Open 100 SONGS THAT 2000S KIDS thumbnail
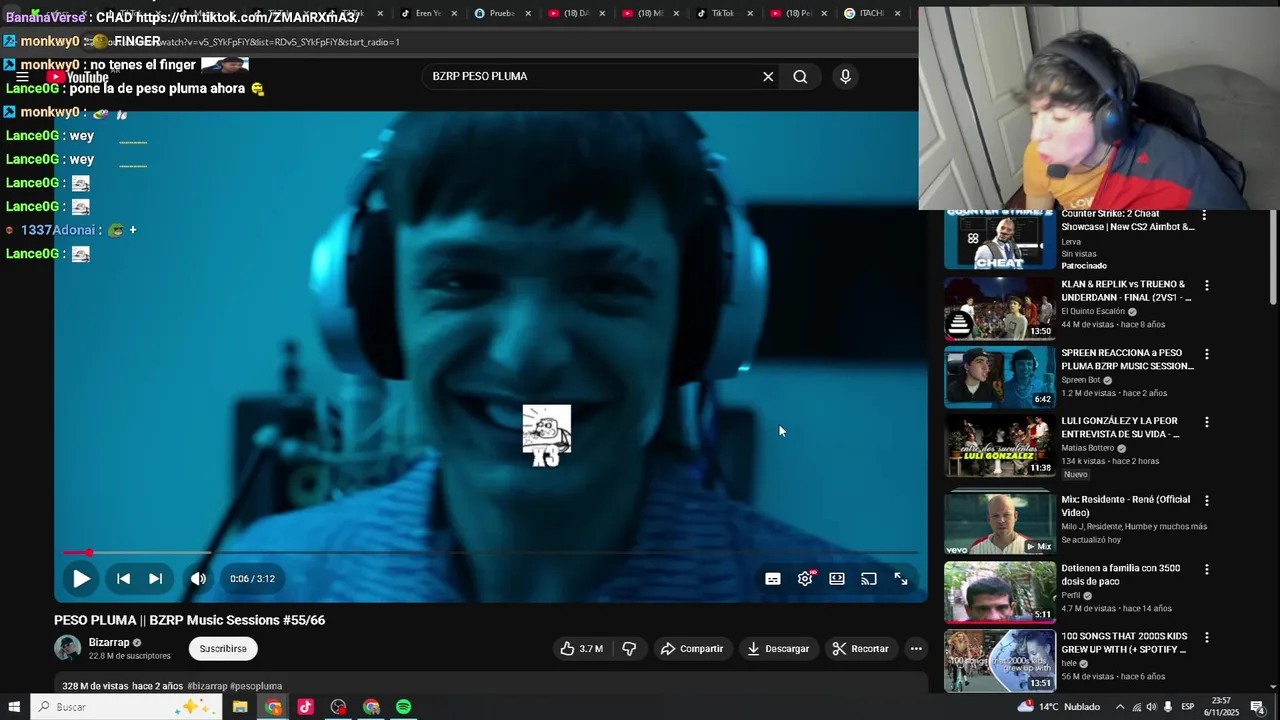1280x720 pixels. [1000, 660]
